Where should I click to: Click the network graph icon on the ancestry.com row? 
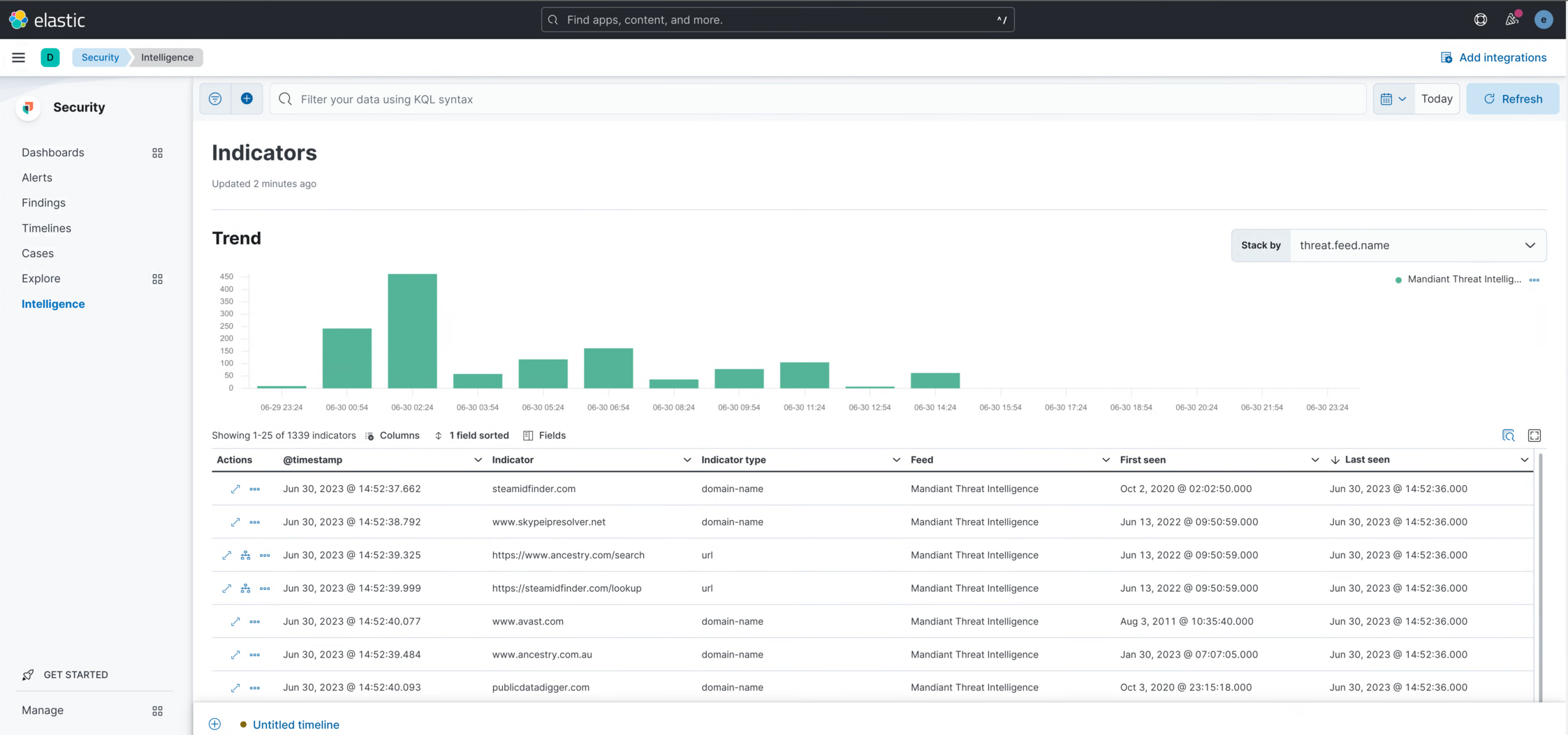click(245, 555)
